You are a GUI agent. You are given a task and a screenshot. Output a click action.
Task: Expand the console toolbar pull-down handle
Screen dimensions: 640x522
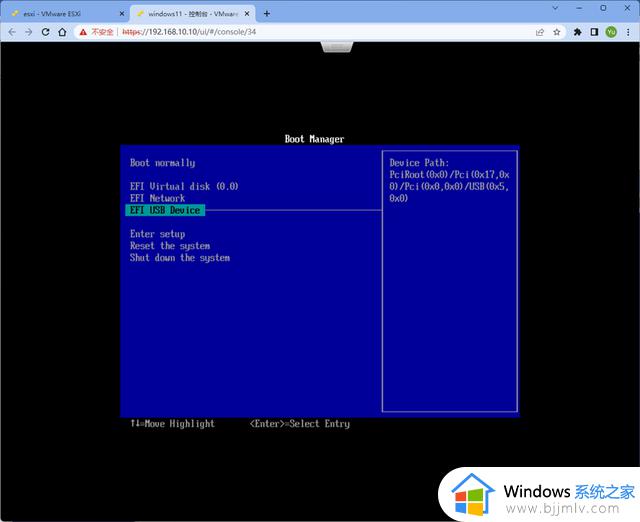coord(337,47)
